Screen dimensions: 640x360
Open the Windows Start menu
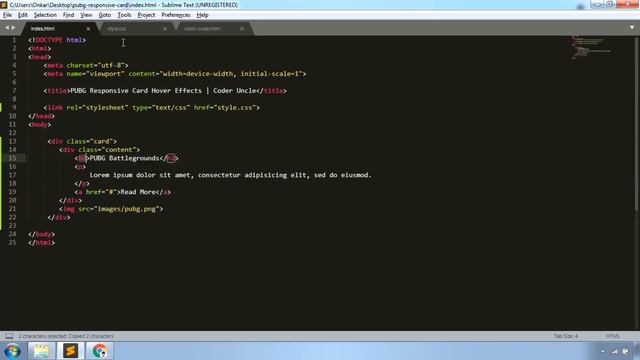pos(12,351)
